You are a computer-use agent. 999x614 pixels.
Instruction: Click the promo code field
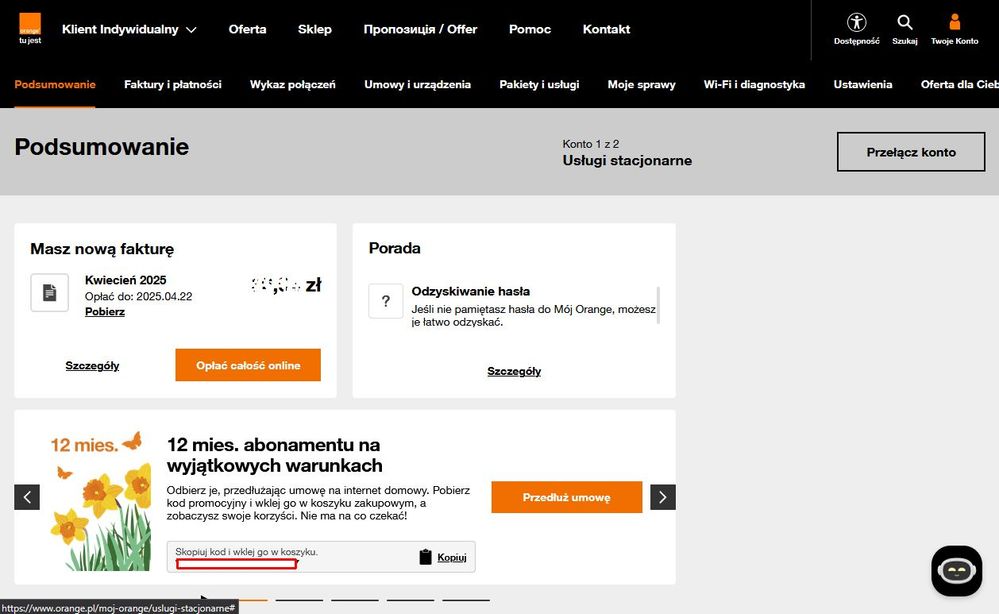click(x=321, y=557)
